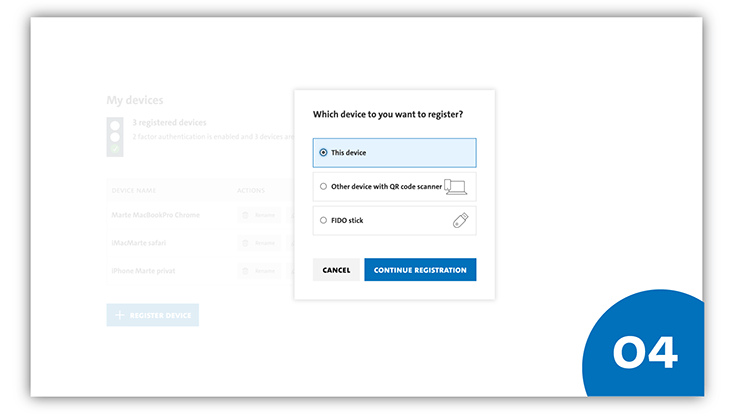Click the FIDO USB stick icon
Viewport: 733px width, 414px height.
(x=459, y=220)
